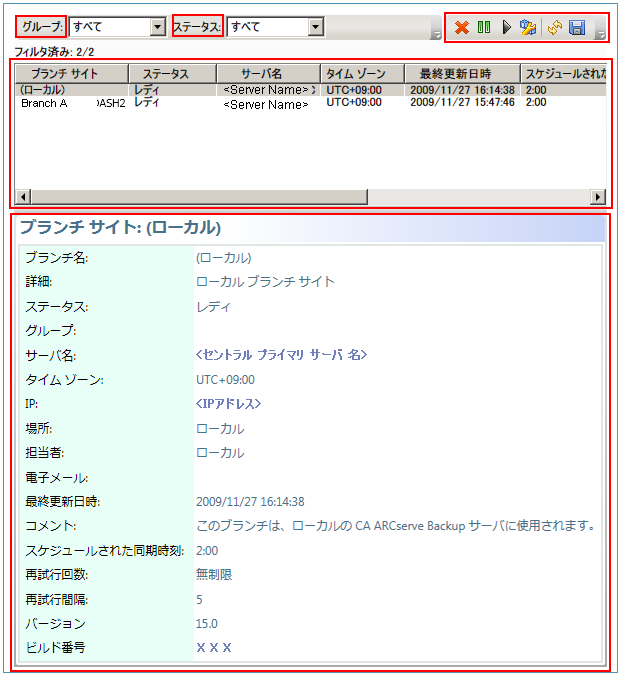Click the build number value X X X
This screenshot has height=679, width=622.
(214, 648)
